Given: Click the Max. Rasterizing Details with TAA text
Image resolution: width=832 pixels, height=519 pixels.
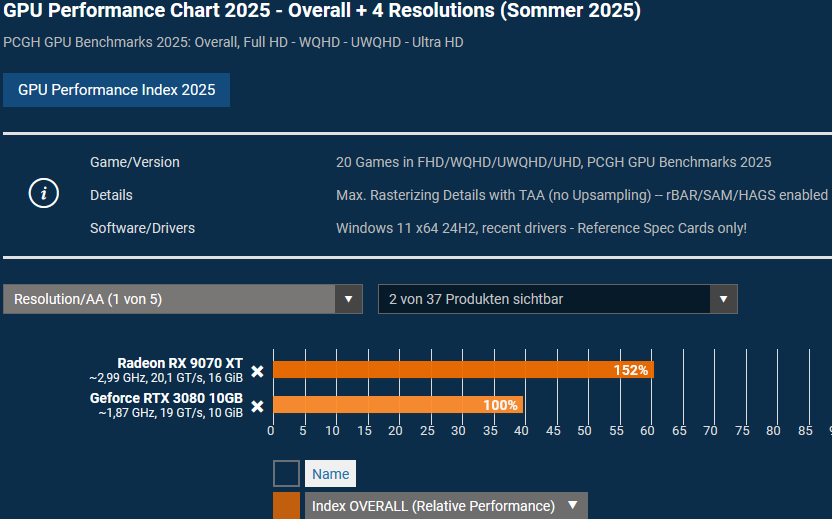Looking at the screenshot, I should click(582, 195).
